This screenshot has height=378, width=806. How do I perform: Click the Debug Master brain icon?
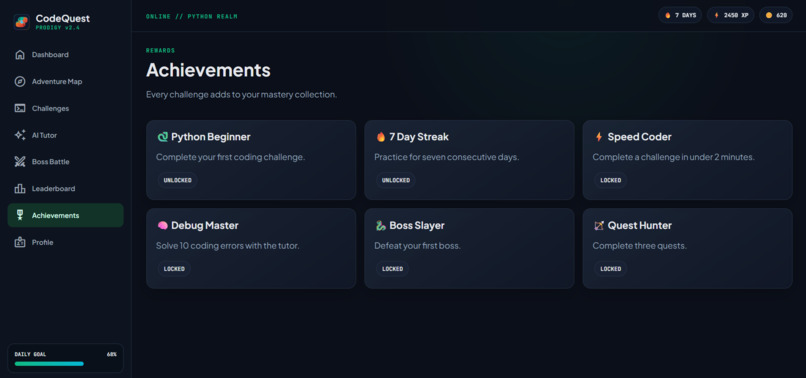162,225
